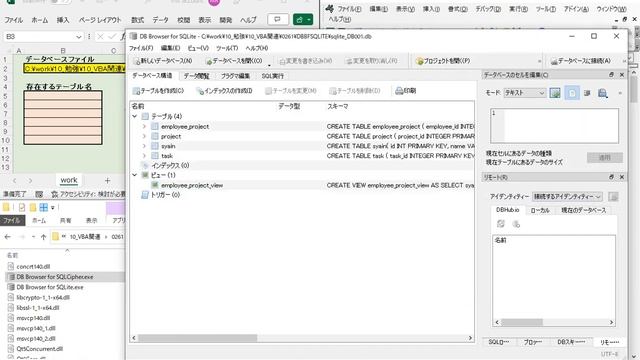Open the モード dropdown showing テキスト
The image size is (640, 360).
pos(524,93)
